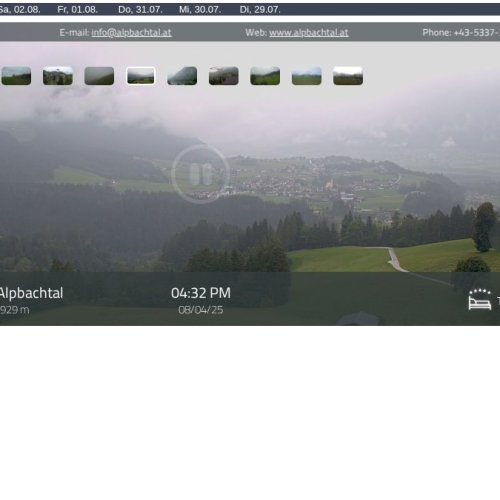This screenshot has height=500, width=500.
Task: Open the fourth highlighted webcam thumbnail
Action: coord(141,76)
